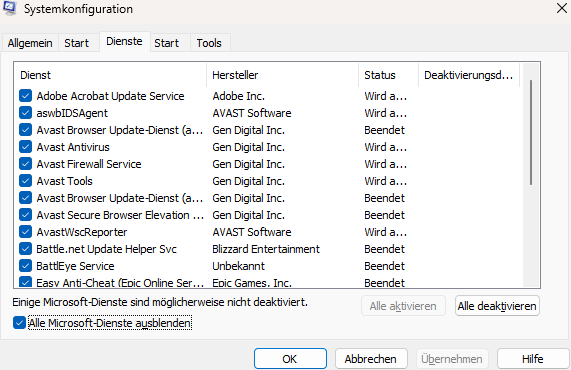The image size is (571, 370).
Task: Toggle the AvastWscReporter checkbox
Action: click(25, 232)
